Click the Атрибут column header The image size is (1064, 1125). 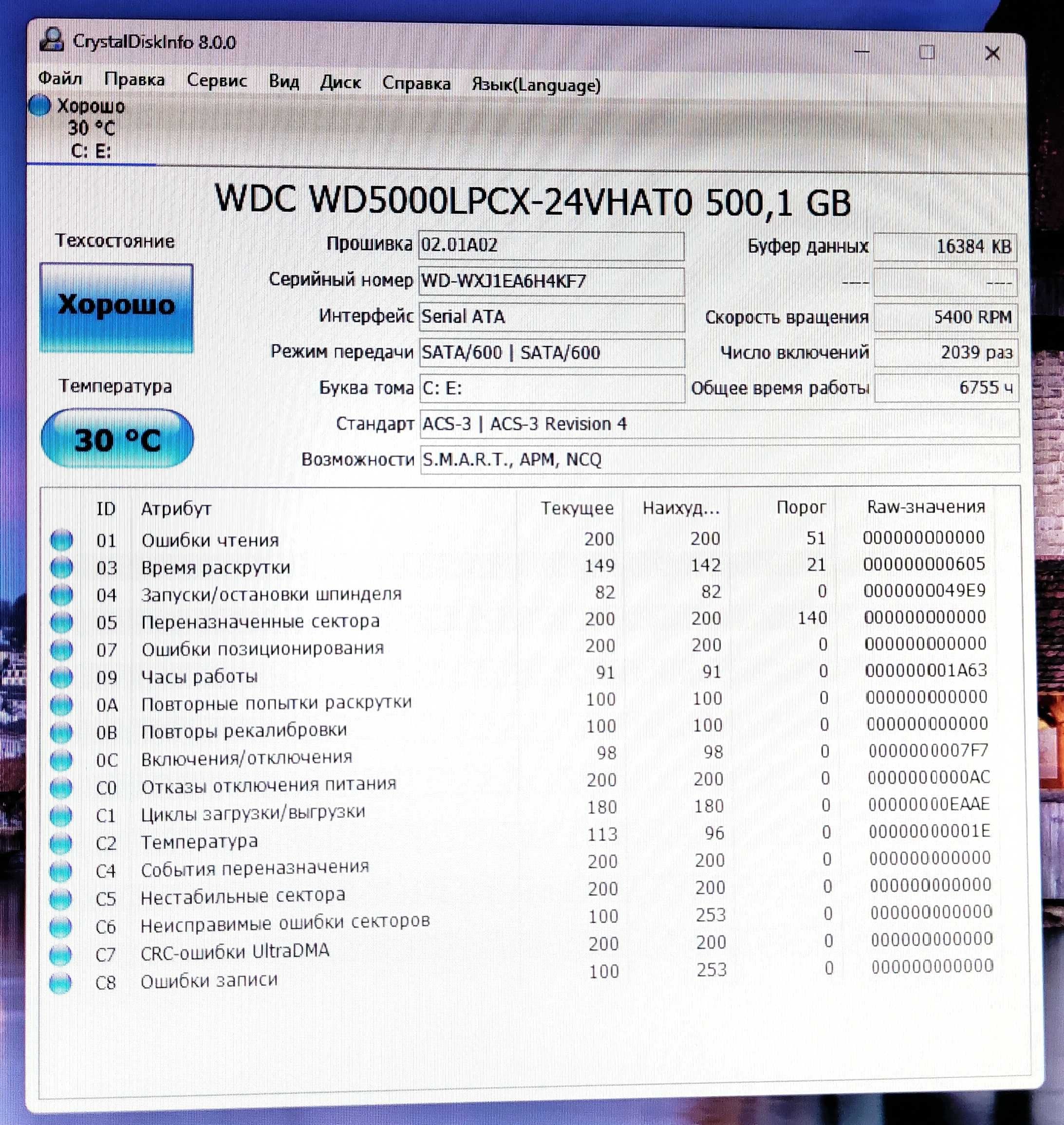point(176,509)
